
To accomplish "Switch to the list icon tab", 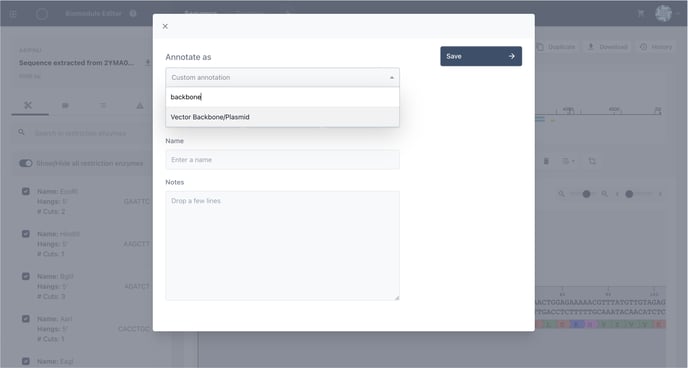I will [x=103, y=105].
